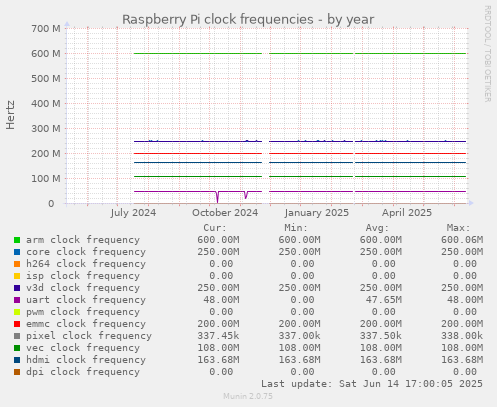Click the vec clock current value 108.00M
Viewport: 497px width, 407px height.
click(218, 348)
